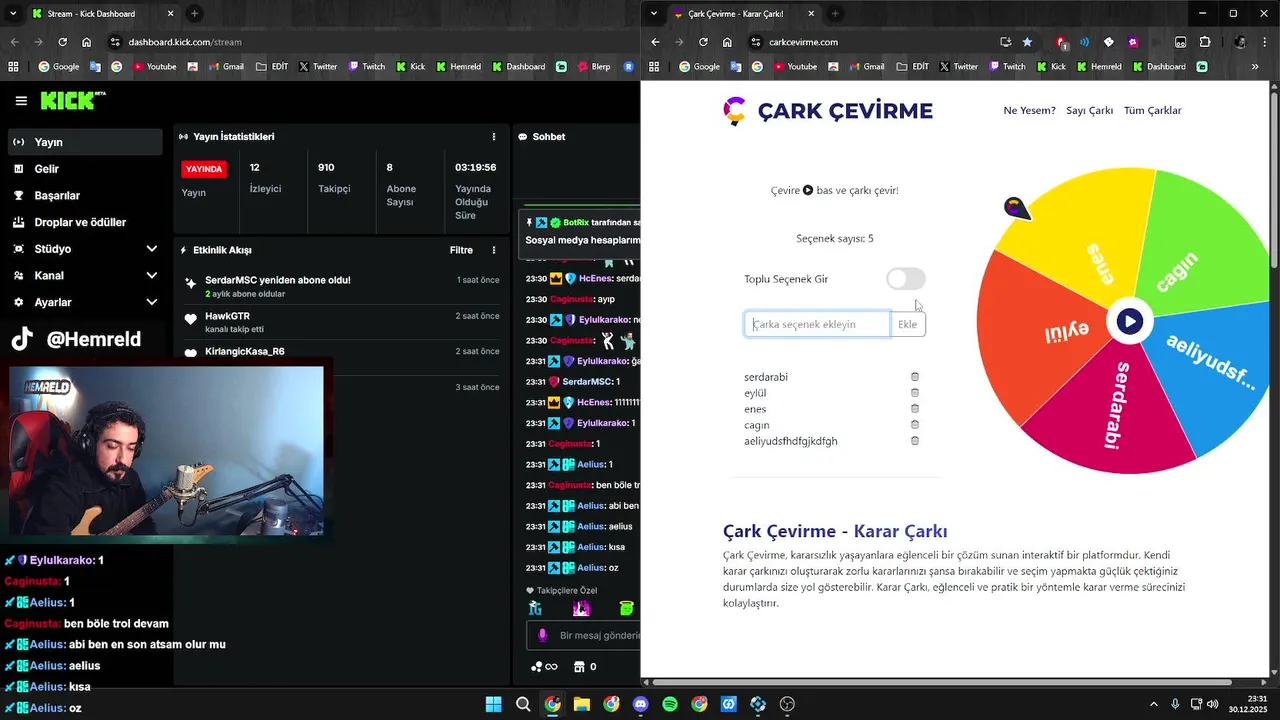This screenshot has height=720, width=1280.
Task: Show hidden bookmarks in Çark window
Action: click(x=1255, y=67)
